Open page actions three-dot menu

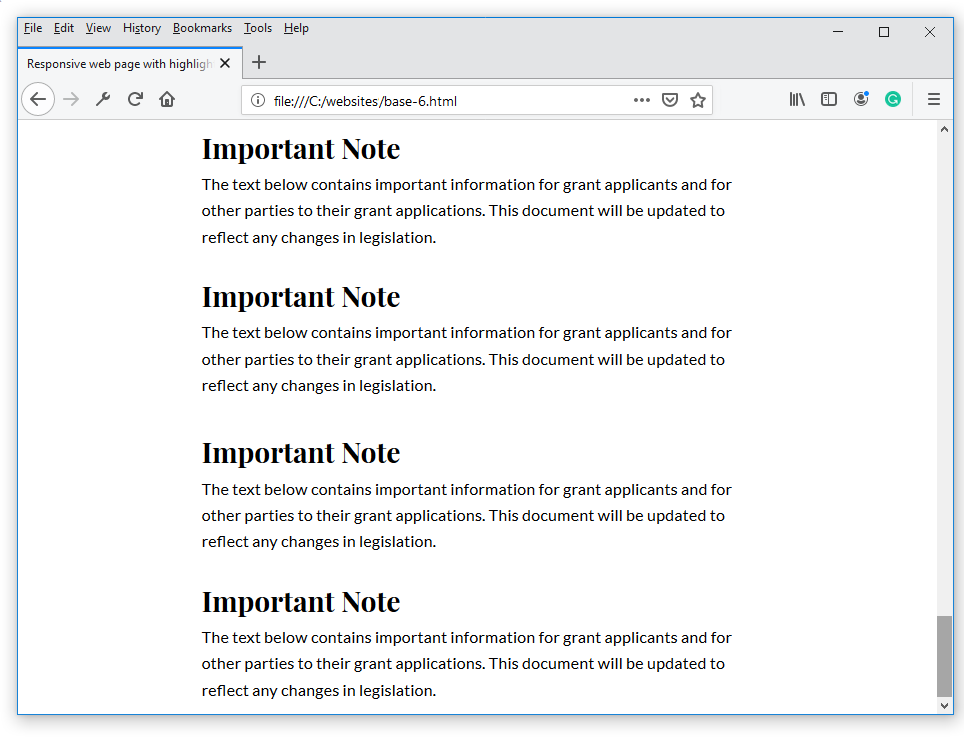pyautogui.click(x=642, y=100)
